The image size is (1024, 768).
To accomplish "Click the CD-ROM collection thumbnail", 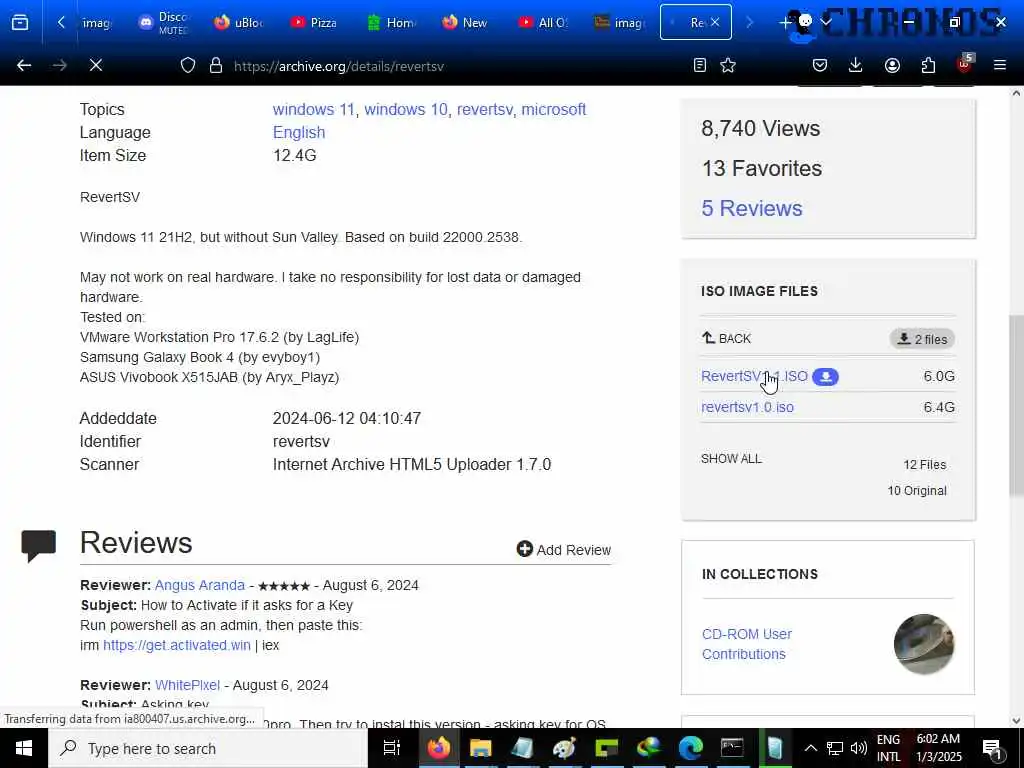I will pos(923,644).
